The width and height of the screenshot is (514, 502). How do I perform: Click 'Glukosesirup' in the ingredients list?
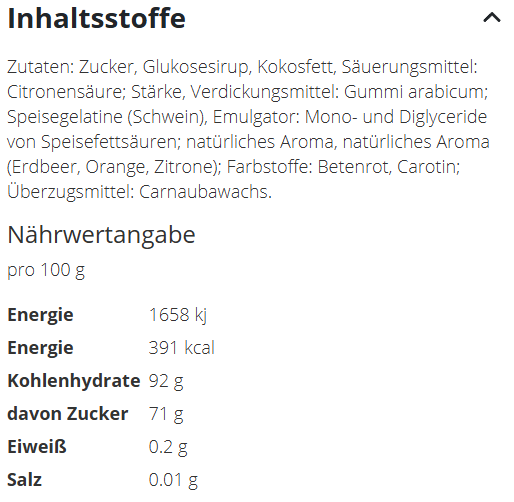click(x=195, y=67)
